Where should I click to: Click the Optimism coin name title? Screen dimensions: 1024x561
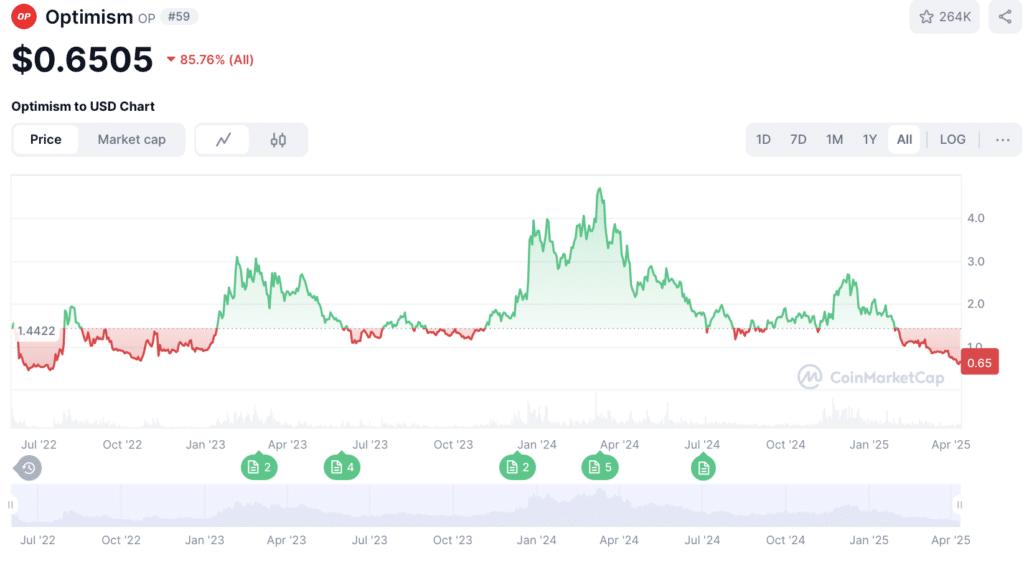coord(89,17)
